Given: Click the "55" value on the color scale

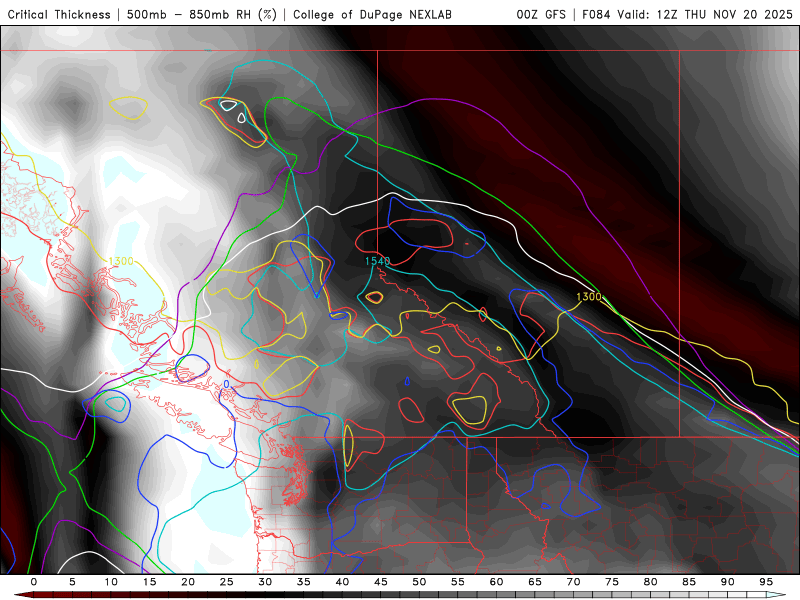Looking at the screenshot, I should pyautogui.click(x=458, y=582).
